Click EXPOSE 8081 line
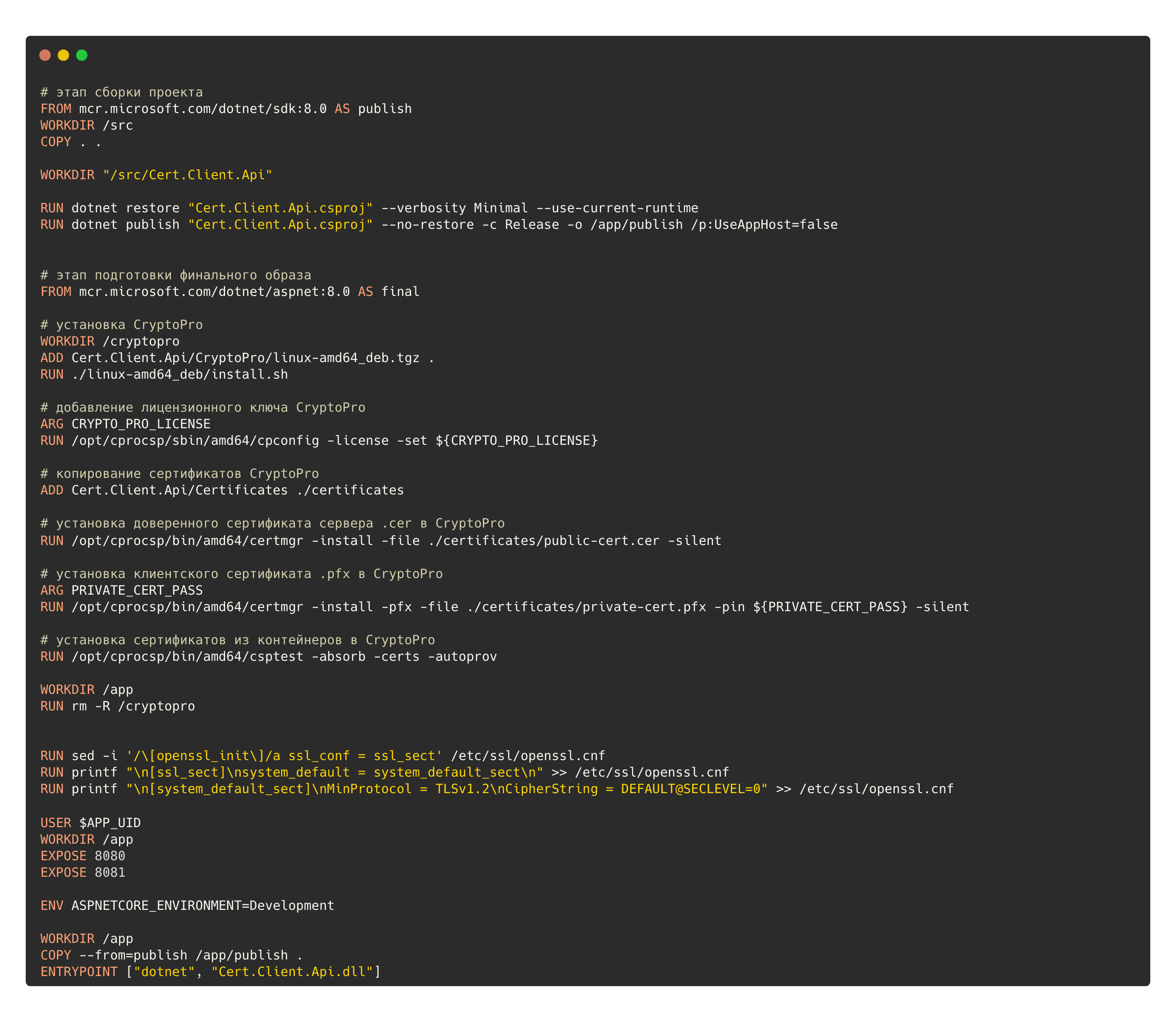Image resolution: width=1176 pixels, height=1022 pixels. (83, 873)
